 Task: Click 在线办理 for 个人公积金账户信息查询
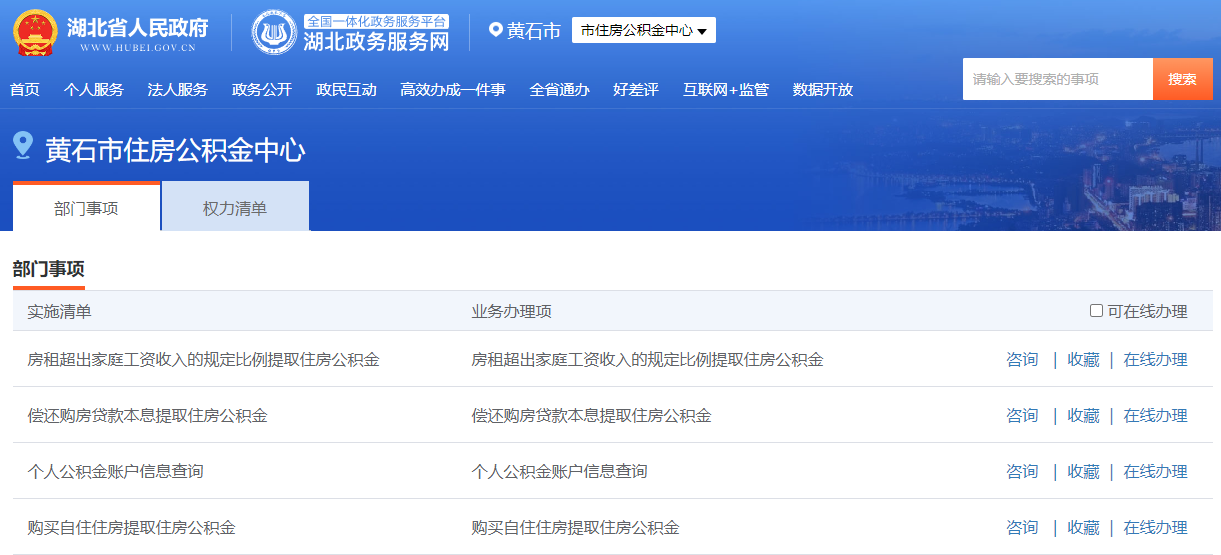coord(1155,471)
